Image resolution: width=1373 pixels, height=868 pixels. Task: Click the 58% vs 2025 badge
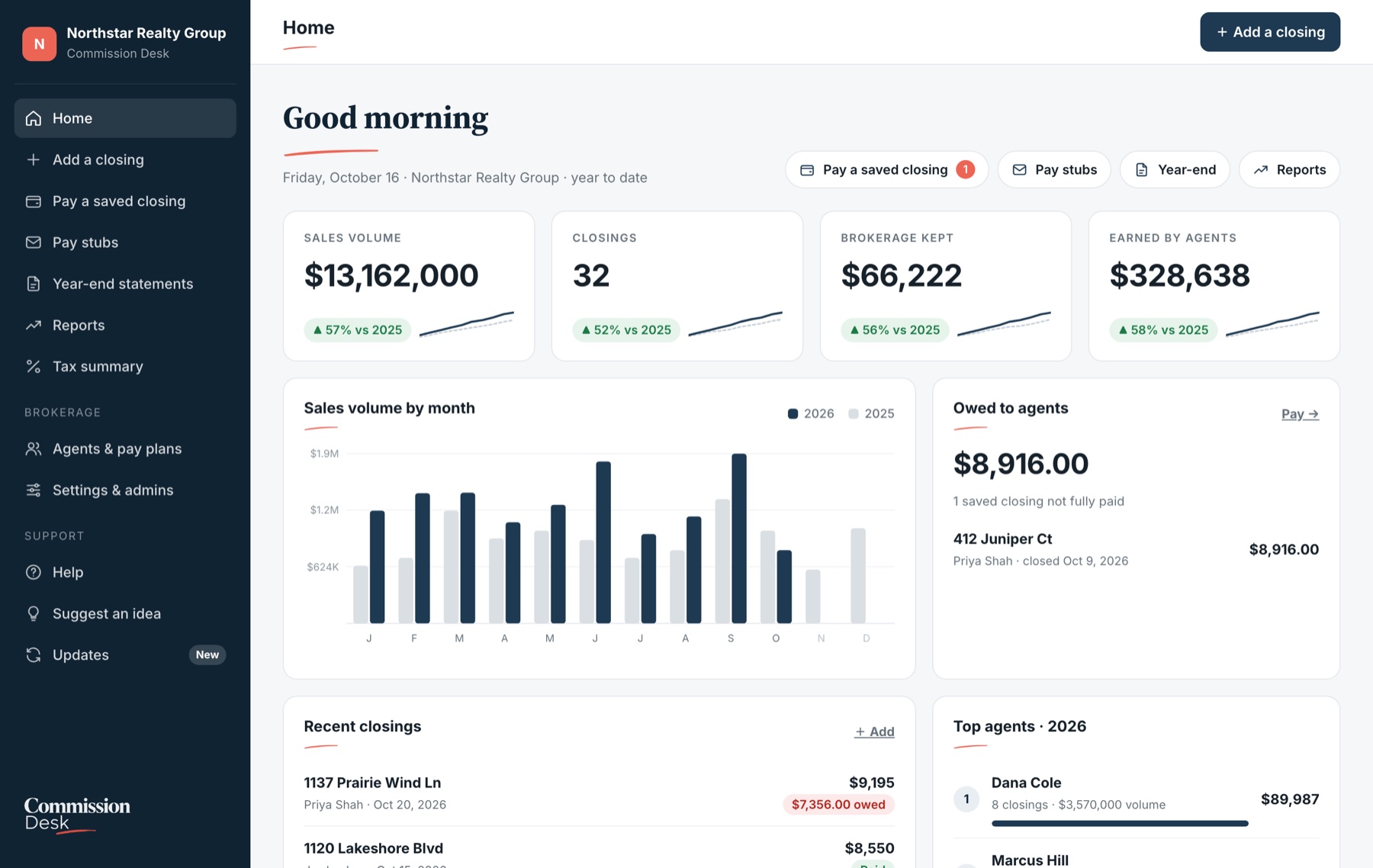[1162, 330]
